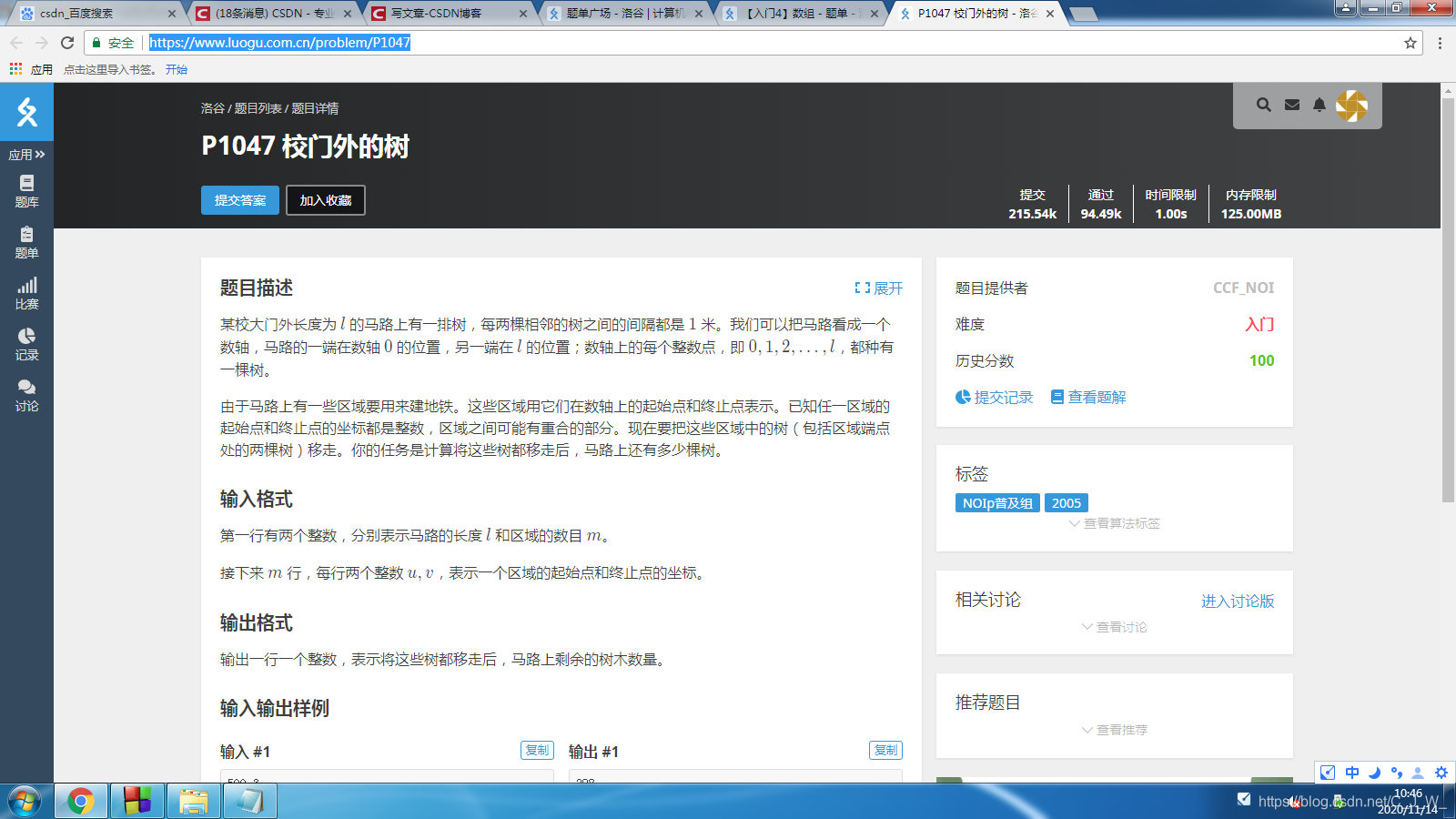The height and width of the screenshot is (819, 1456).
Task: Click the search magnifier icon in header
Action: pyautogui.click(x=1264, y=105)
